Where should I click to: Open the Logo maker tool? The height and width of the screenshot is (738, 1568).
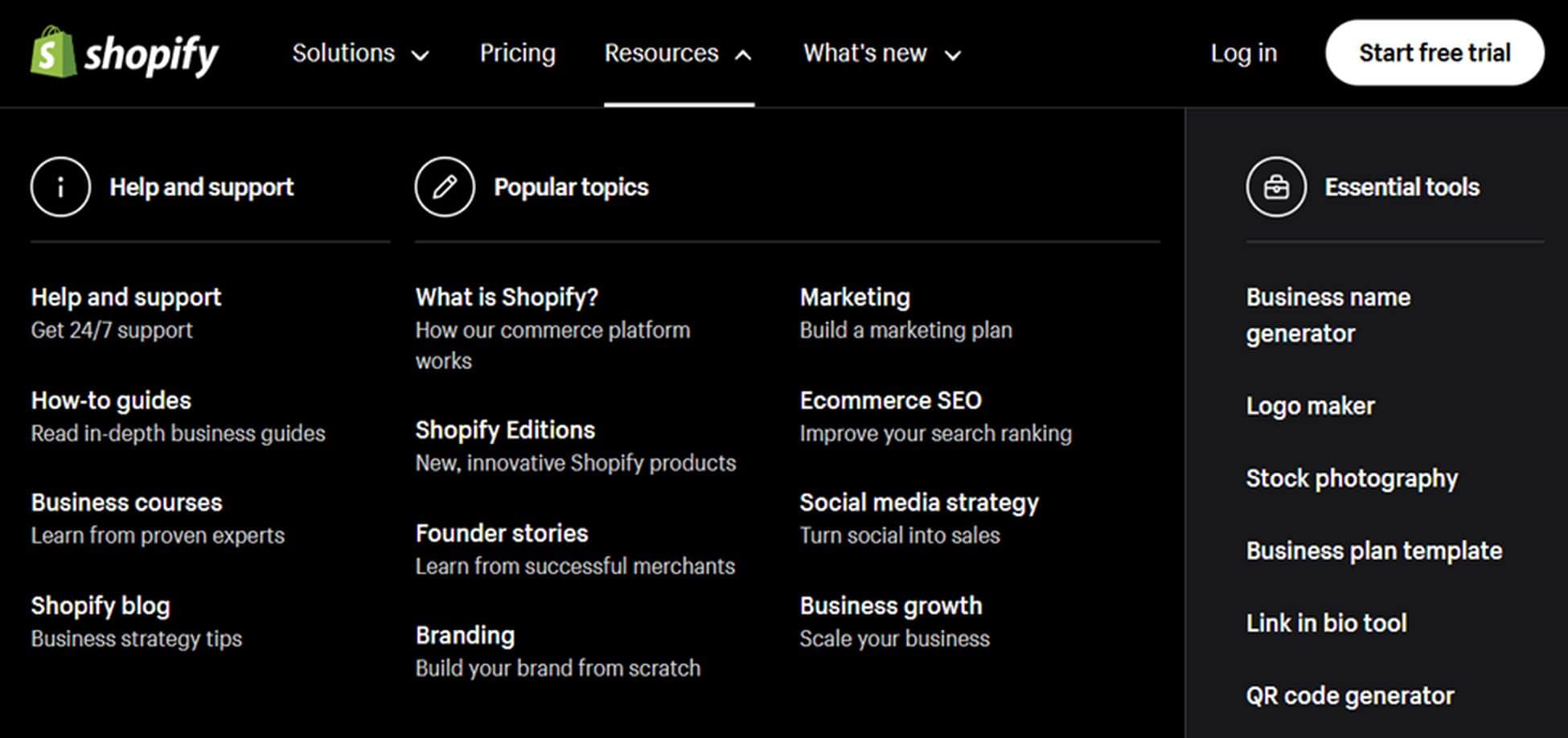(1310, 406)
